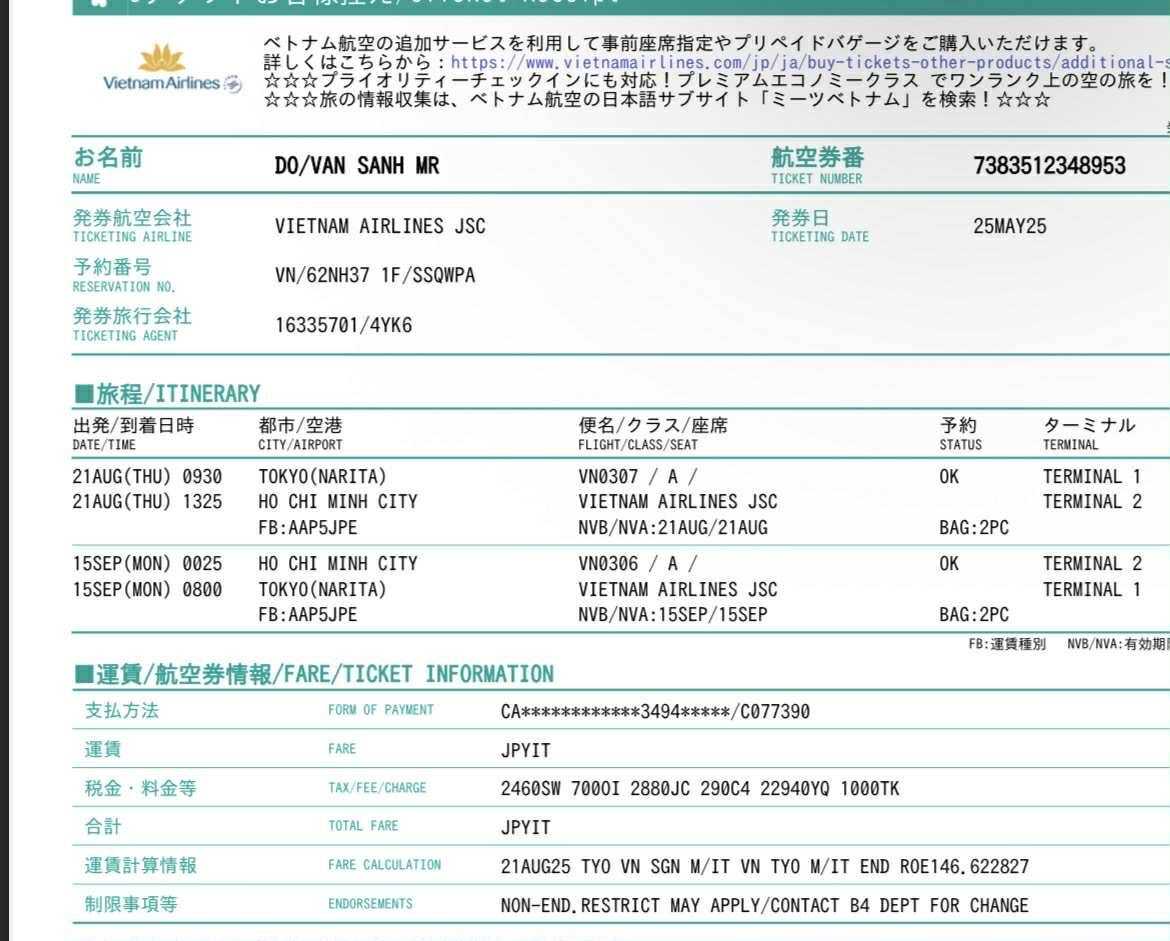Click the 旅程/ITINERARY section heading
The image size is (1170, 941).
click(167, 393)
